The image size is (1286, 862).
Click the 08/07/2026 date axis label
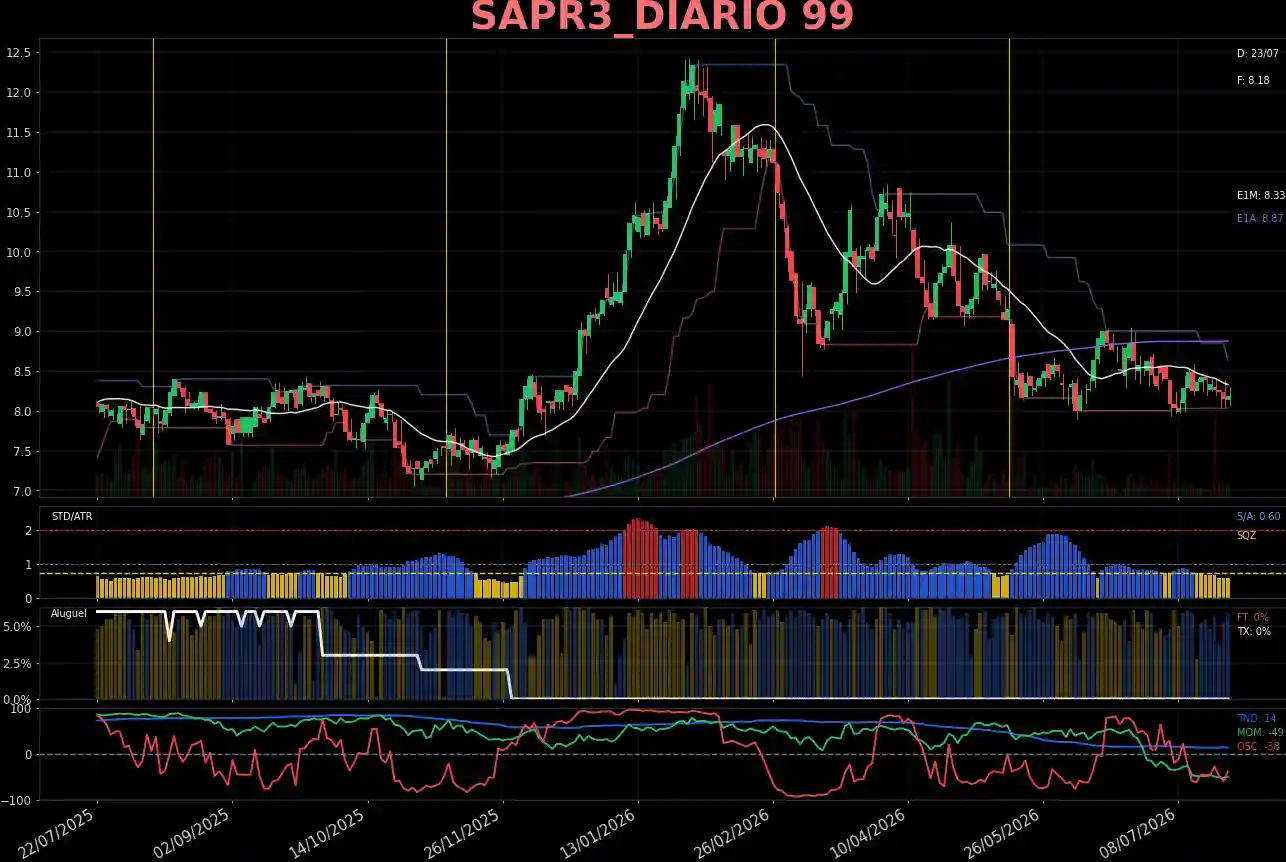point(1137,834)
